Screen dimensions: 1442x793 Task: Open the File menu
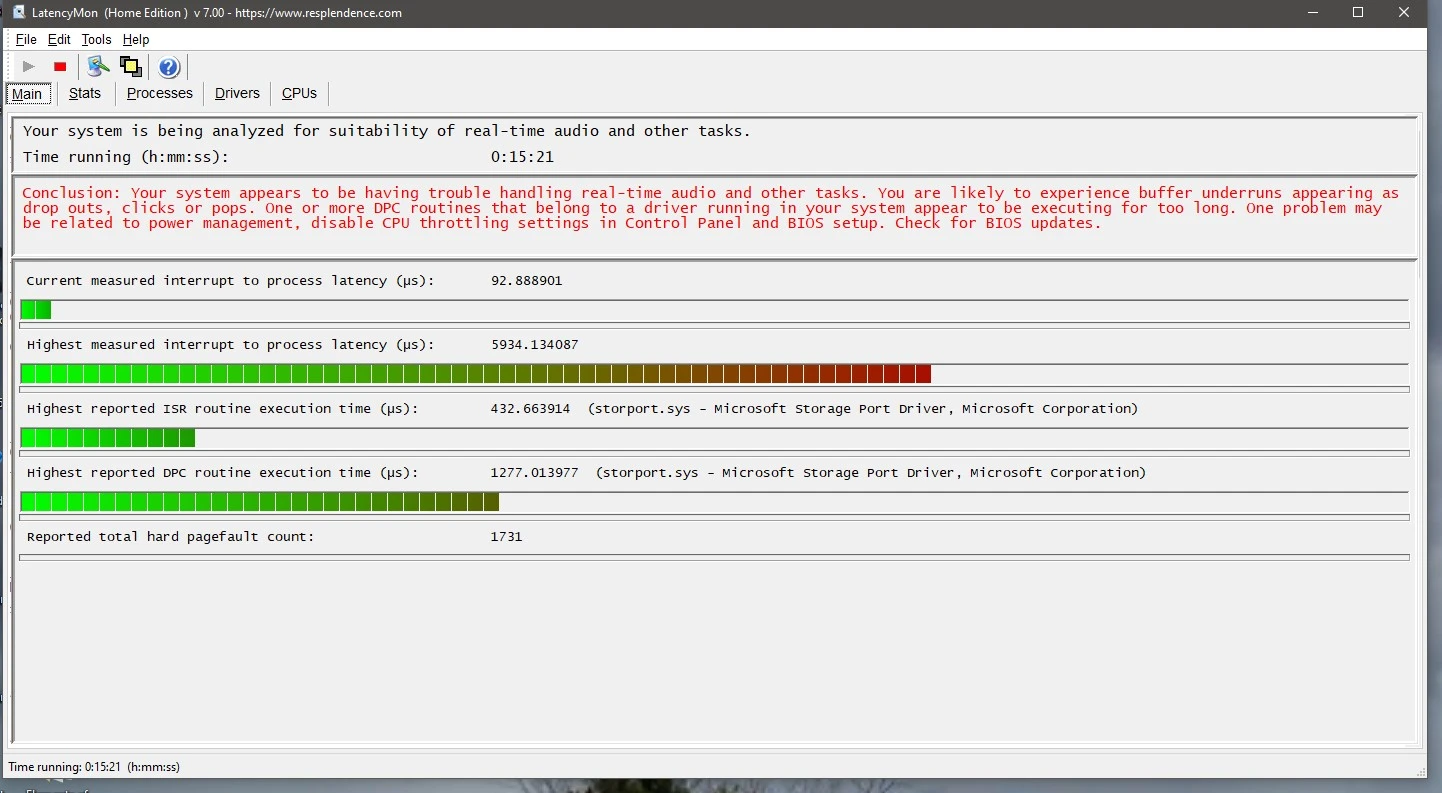tap(26, 40)
